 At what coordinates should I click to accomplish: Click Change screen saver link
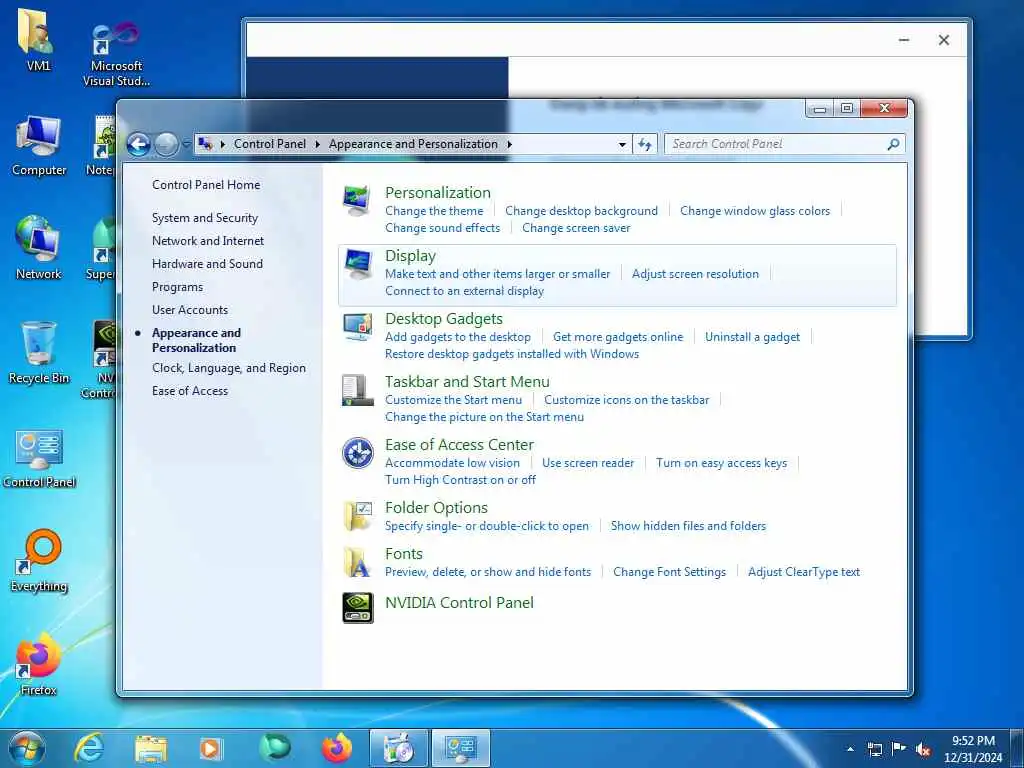coord(576,228)
